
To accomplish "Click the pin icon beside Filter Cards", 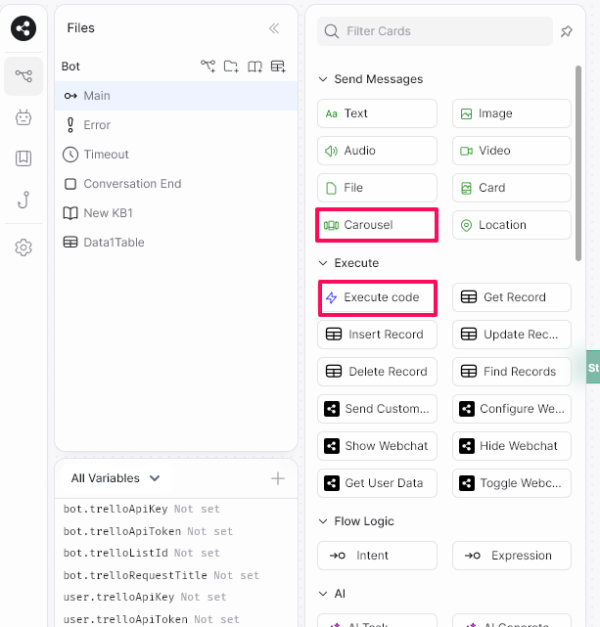I will click(x=566, y=31).
